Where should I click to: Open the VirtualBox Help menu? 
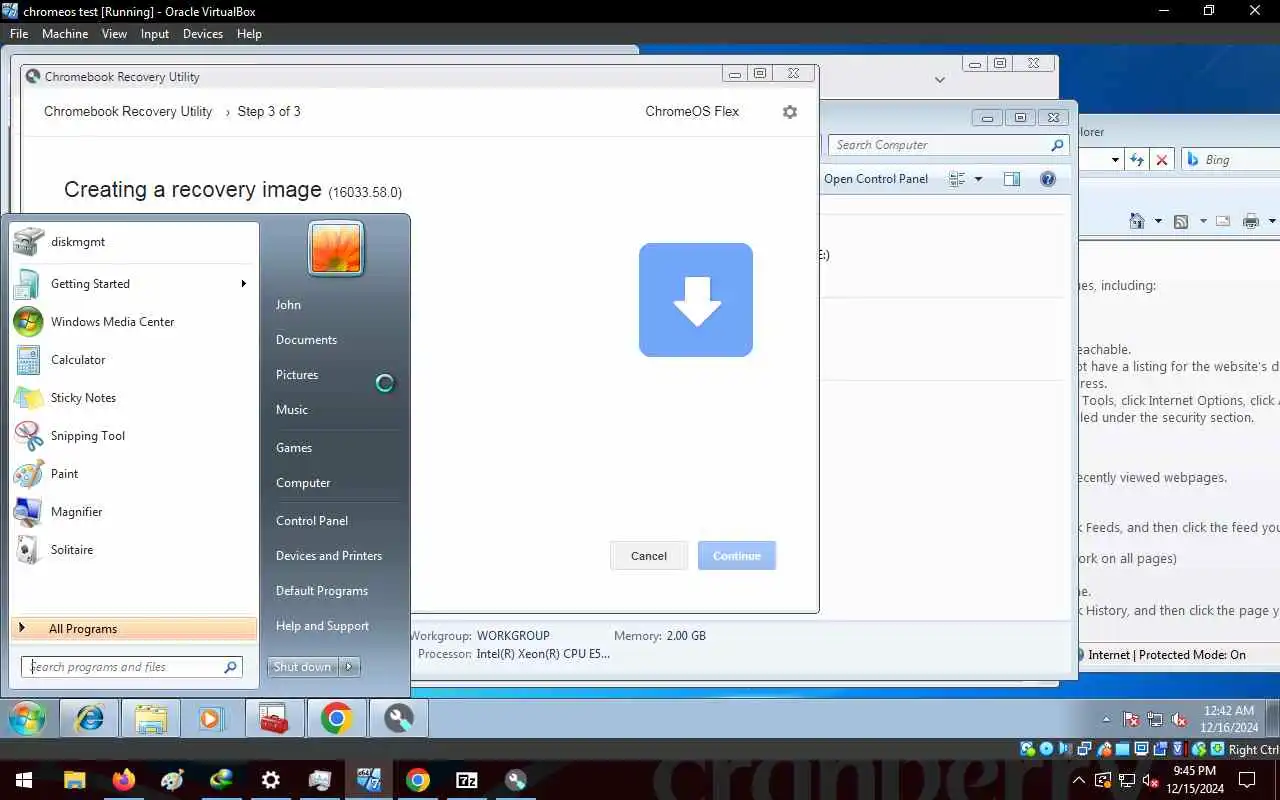[x=249, y=34]
